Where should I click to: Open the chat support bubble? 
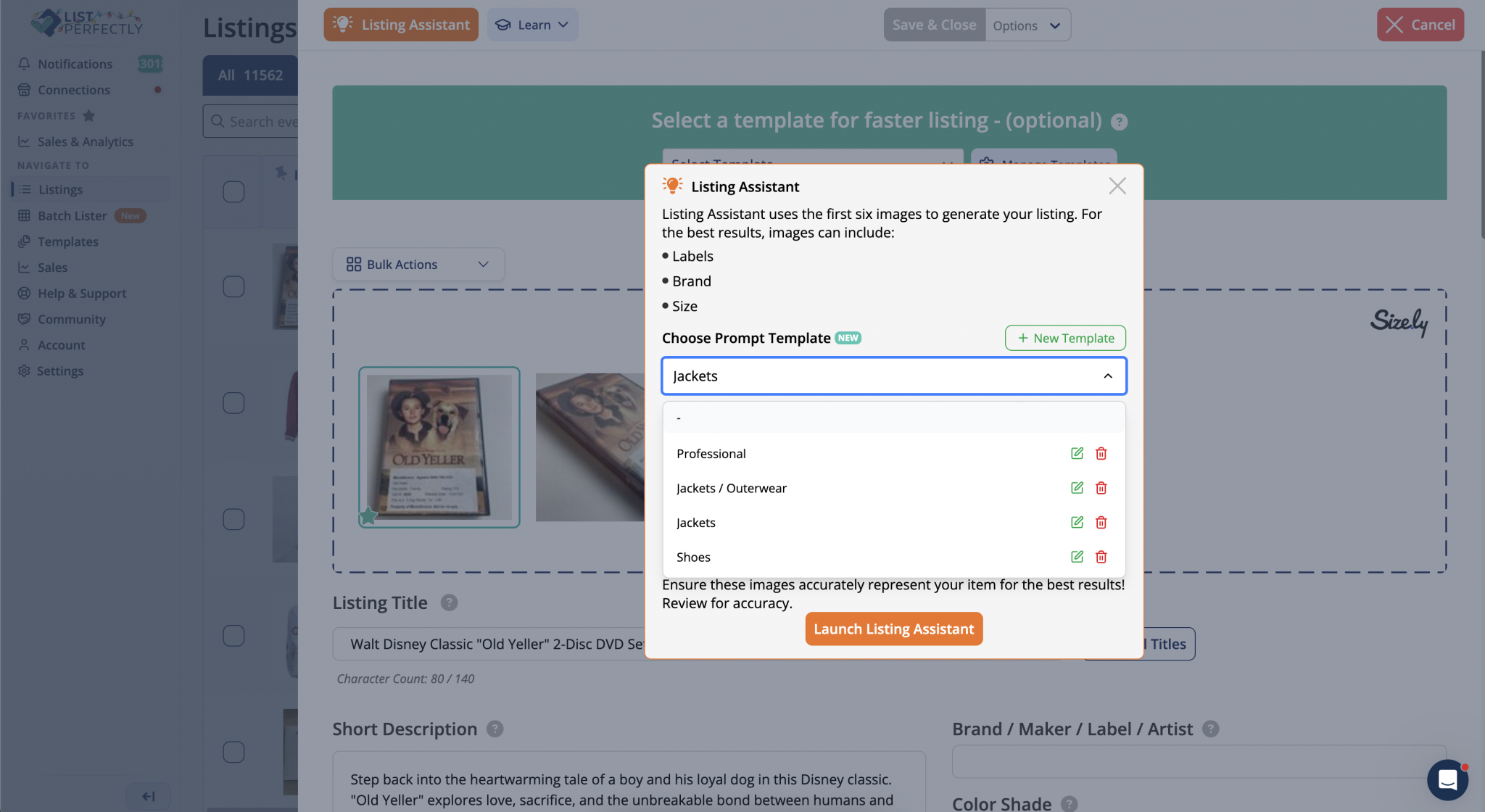coord(1448,780)
